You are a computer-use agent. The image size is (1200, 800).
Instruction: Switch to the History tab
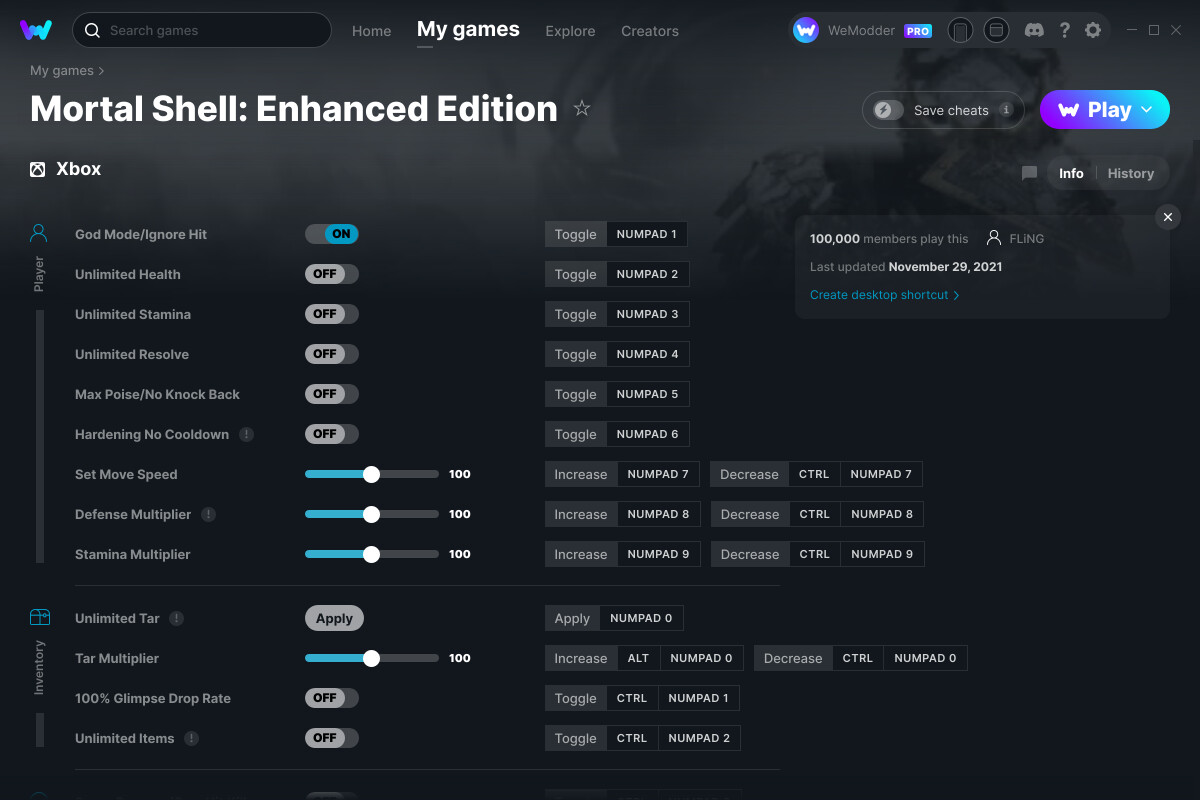tap(1131, 173)
